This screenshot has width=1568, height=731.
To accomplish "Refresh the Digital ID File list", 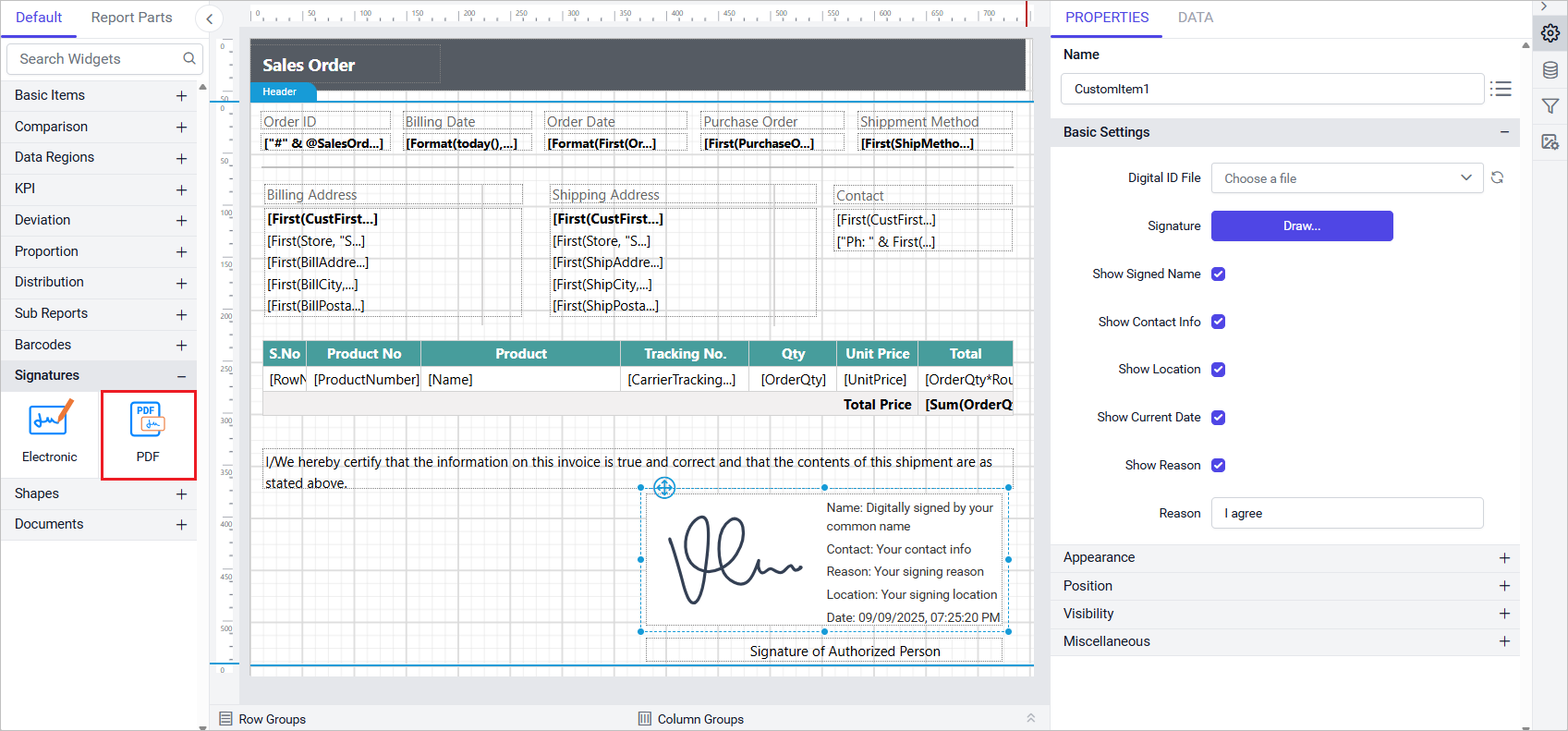I will pos(1498,177).
